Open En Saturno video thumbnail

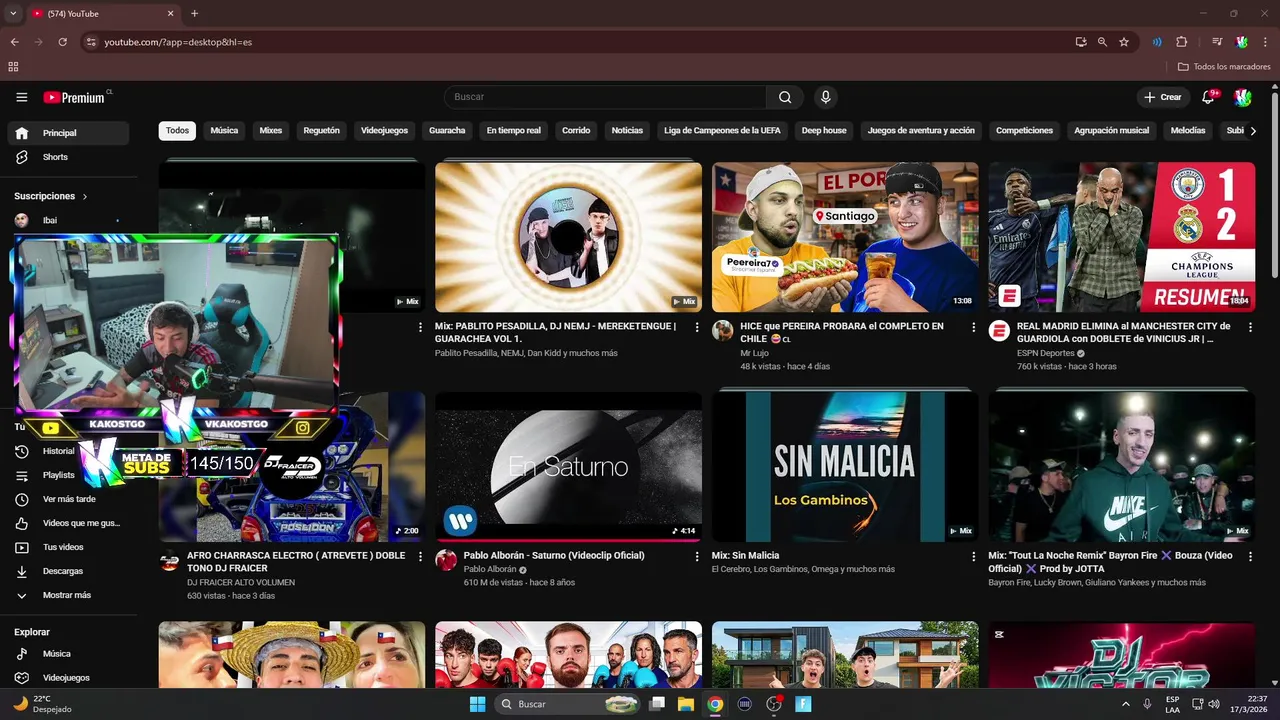click(568, 466)
